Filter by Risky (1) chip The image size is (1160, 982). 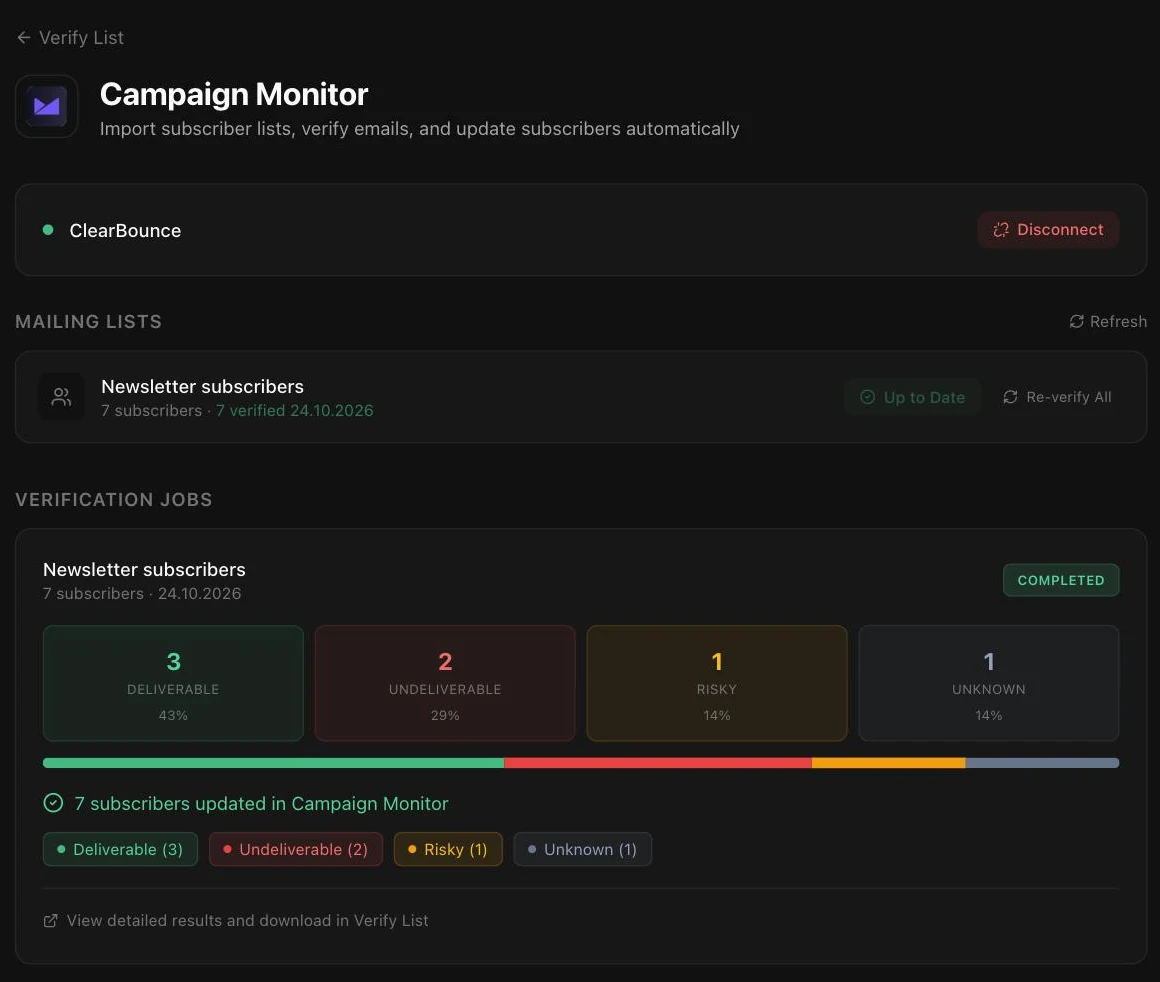tap(448, 850)
